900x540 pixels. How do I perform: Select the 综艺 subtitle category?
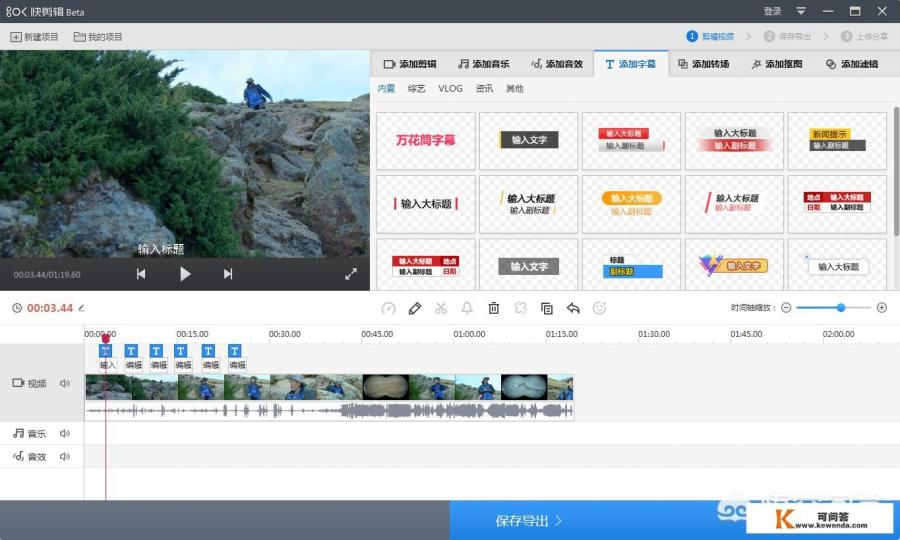coord(416,88)
